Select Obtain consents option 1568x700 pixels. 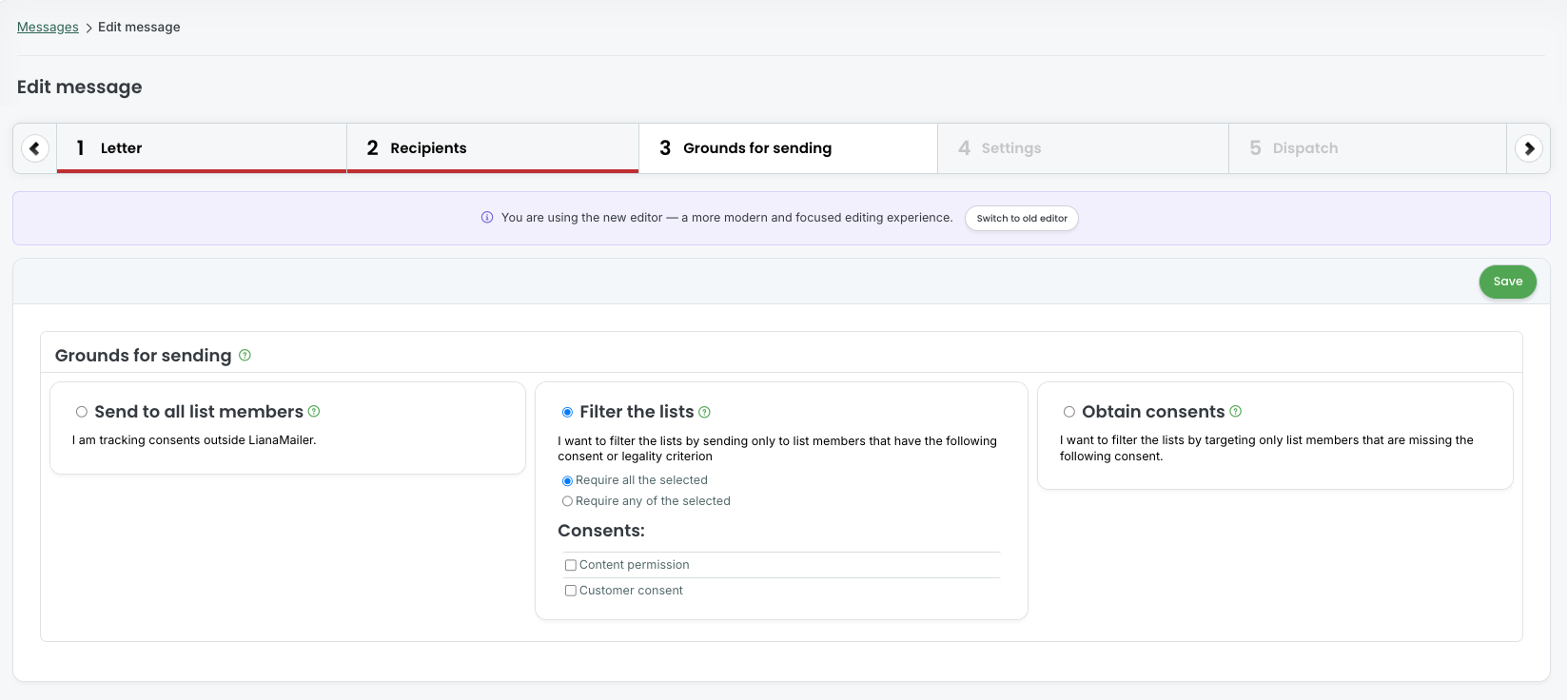pos(1069,412)
